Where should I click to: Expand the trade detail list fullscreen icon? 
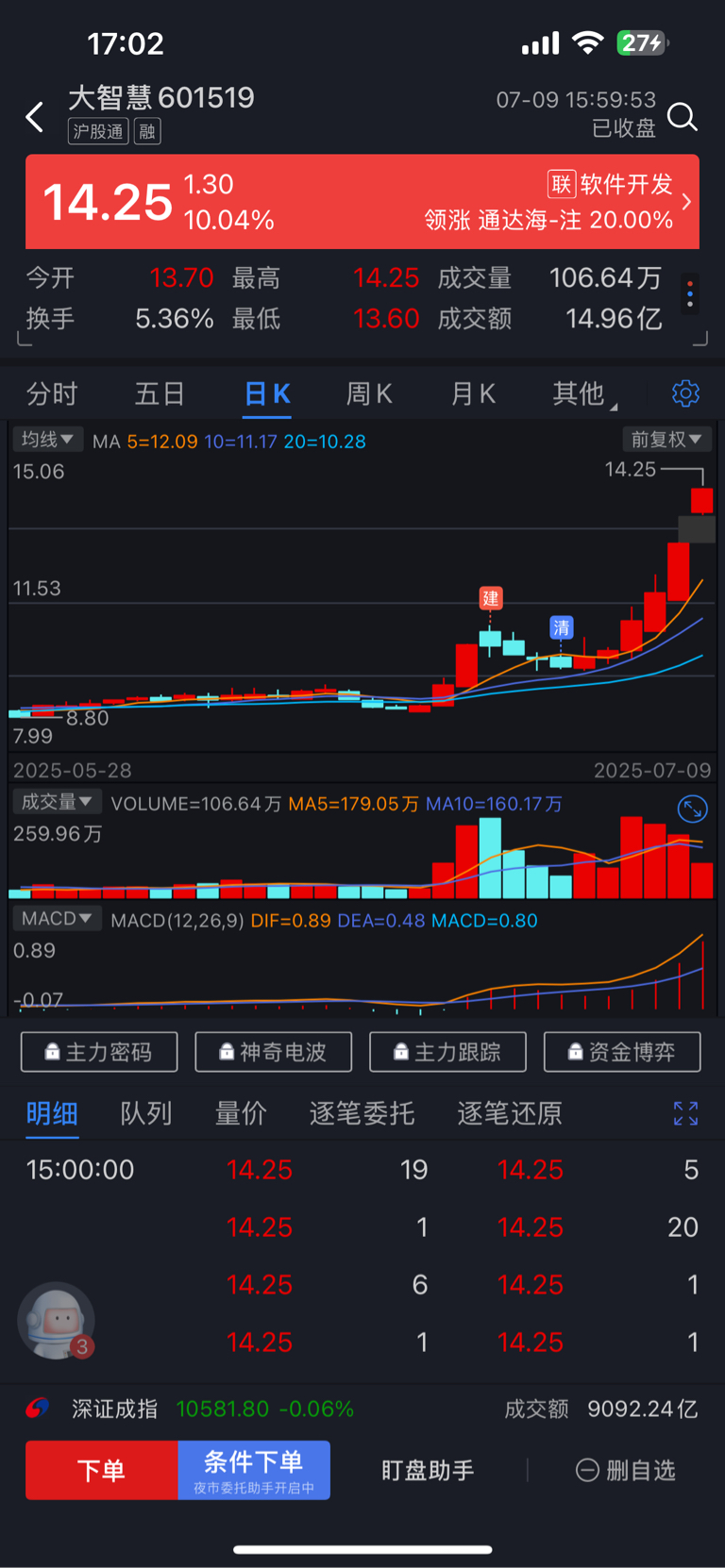[x=685, y=1113]
